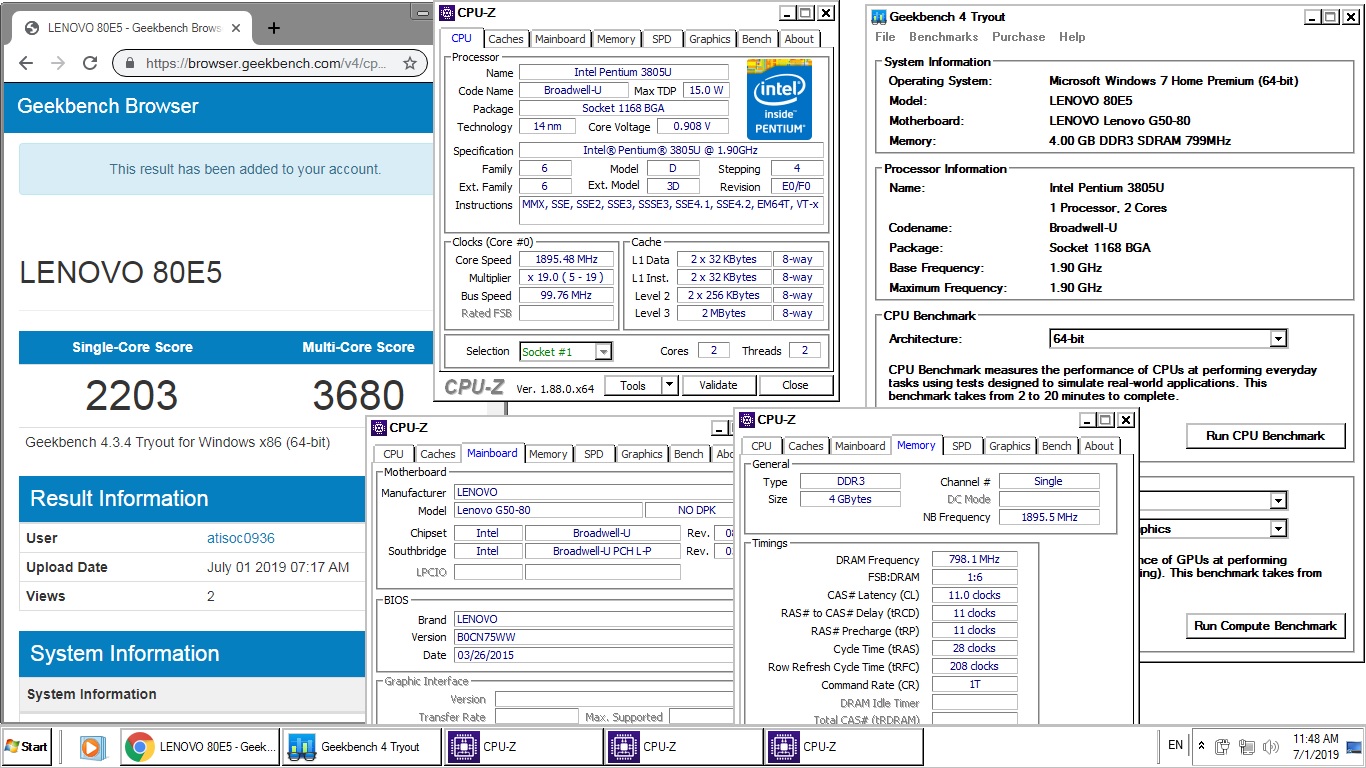Screen dimensions: 1366x768
Task: Click the Intel Inside Pentium logo in CPU-Z
Action: tap(779, 99)
